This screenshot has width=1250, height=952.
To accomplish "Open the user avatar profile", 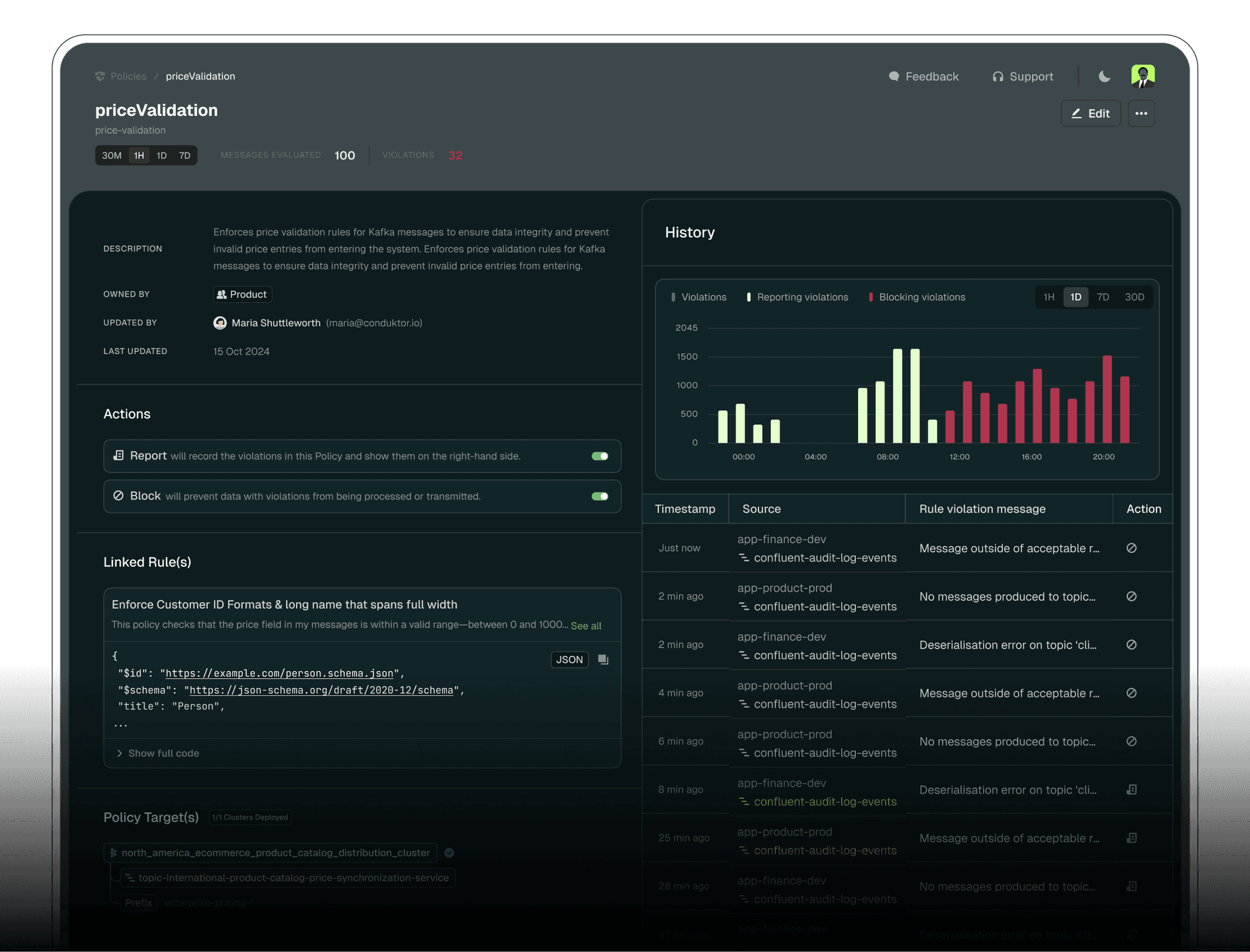I will (x=1143, y=76).
